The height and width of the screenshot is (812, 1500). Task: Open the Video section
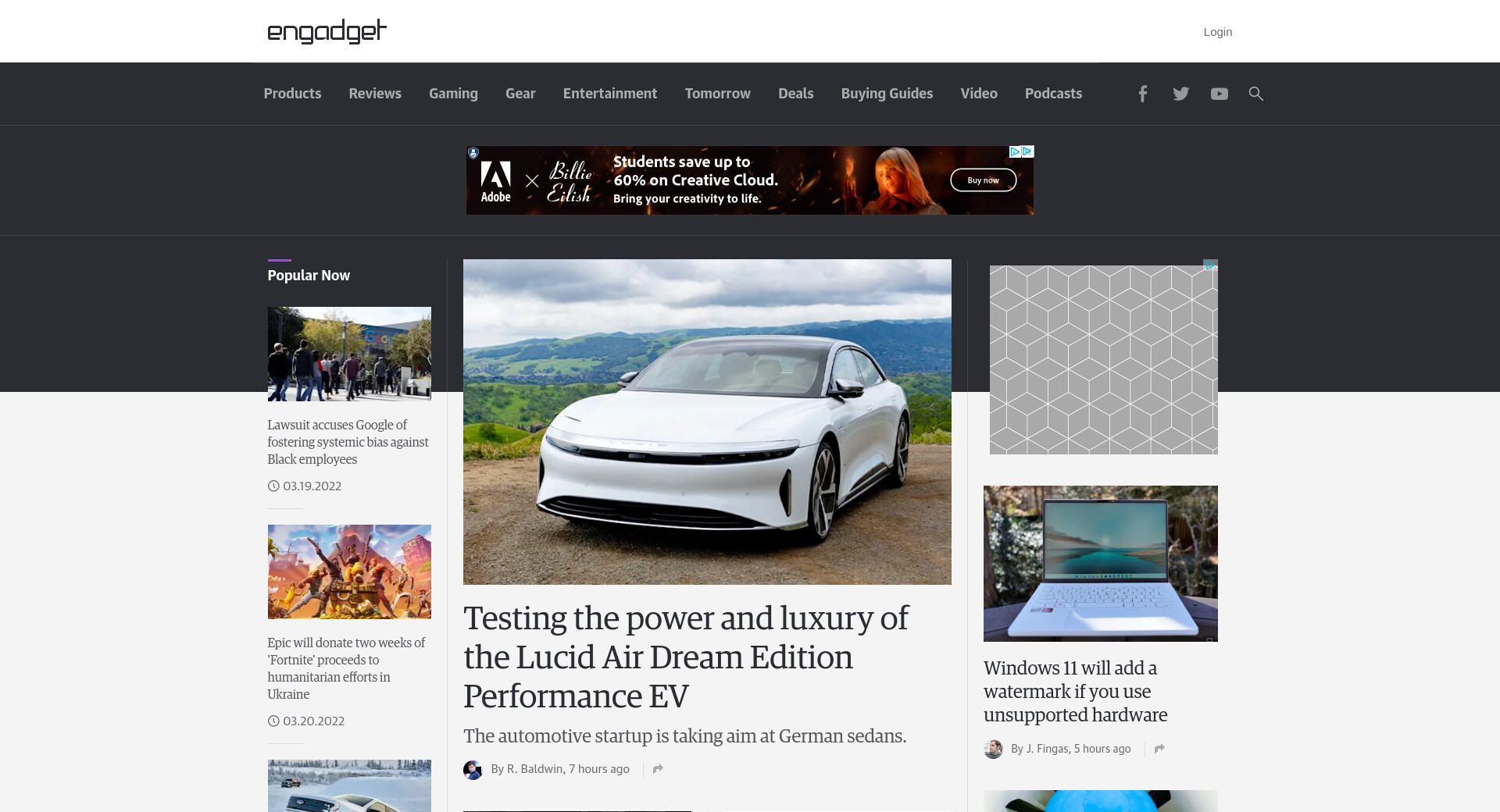[979, 94]
